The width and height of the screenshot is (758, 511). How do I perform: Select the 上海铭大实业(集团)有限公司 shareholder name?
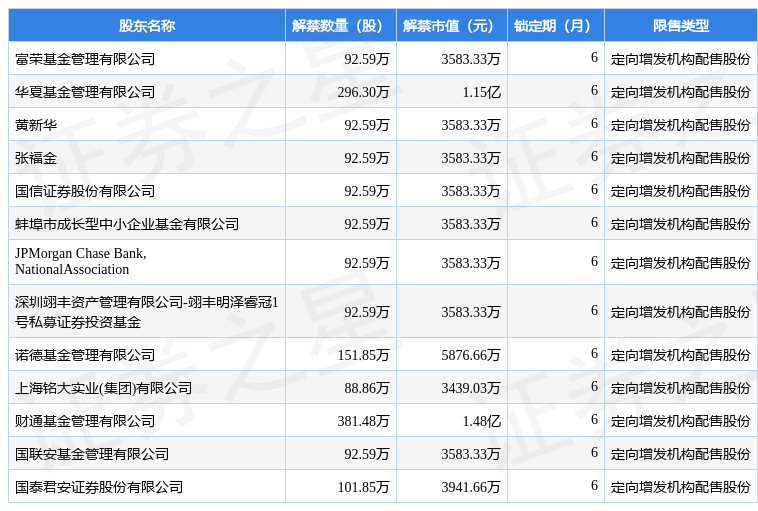[x=103, y=388]
